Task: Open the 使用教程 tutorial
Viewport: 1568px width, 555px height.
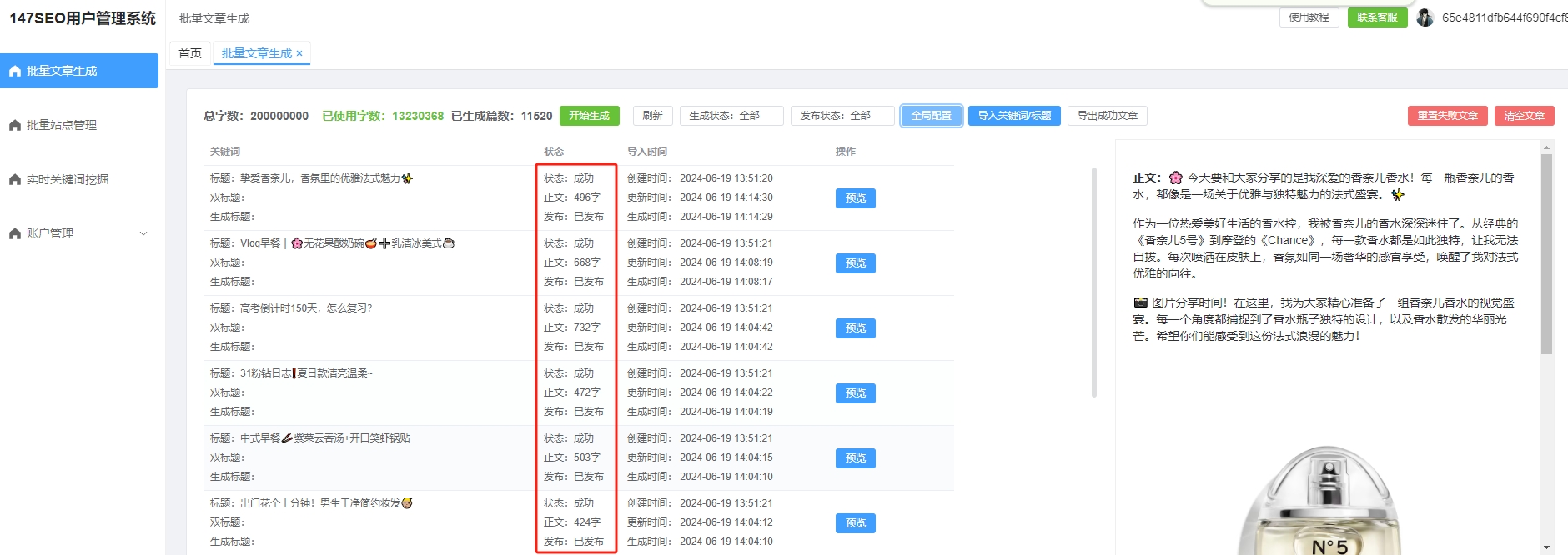Action: click(1309, 17)
